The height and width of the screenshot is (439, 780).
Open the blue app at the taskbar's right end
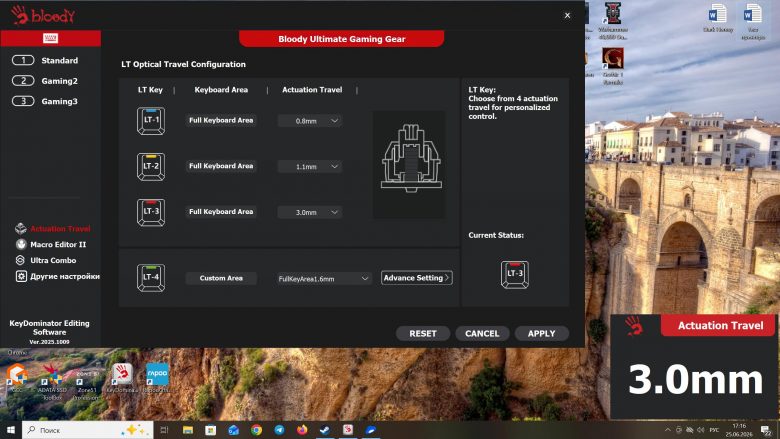[x=371, y=430]
